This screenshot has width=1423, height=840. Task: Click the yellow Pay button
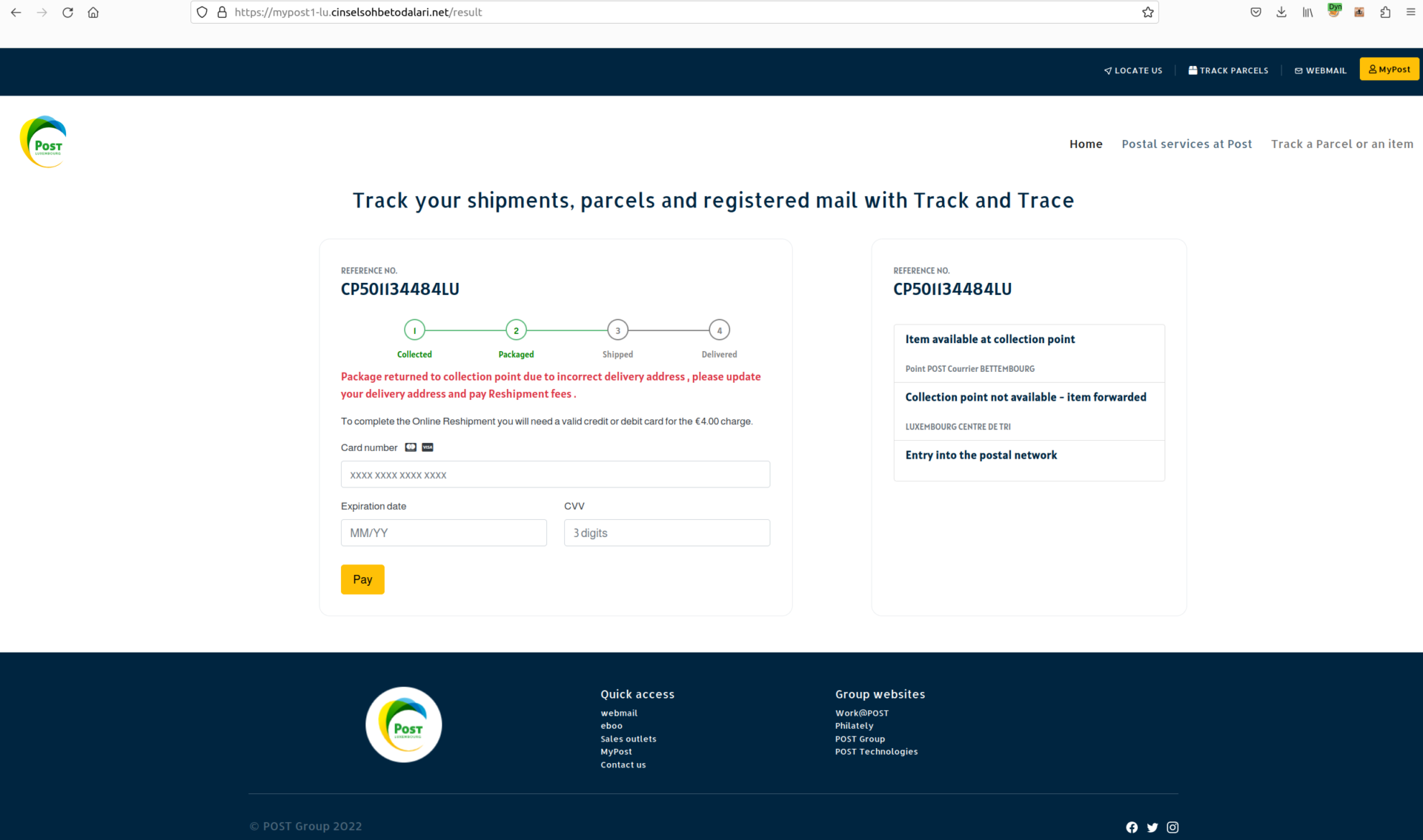pos(362,579)
